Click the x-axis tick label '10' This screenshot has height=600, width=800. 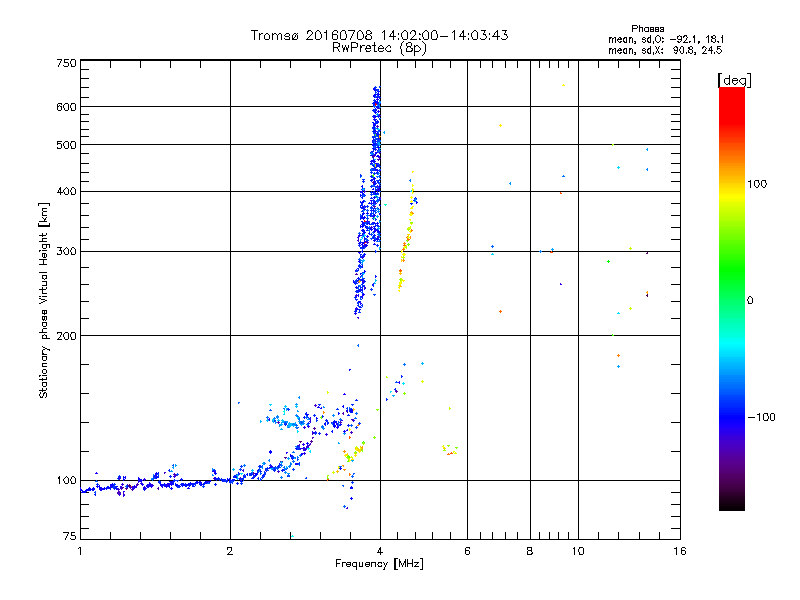click(578, 551)
